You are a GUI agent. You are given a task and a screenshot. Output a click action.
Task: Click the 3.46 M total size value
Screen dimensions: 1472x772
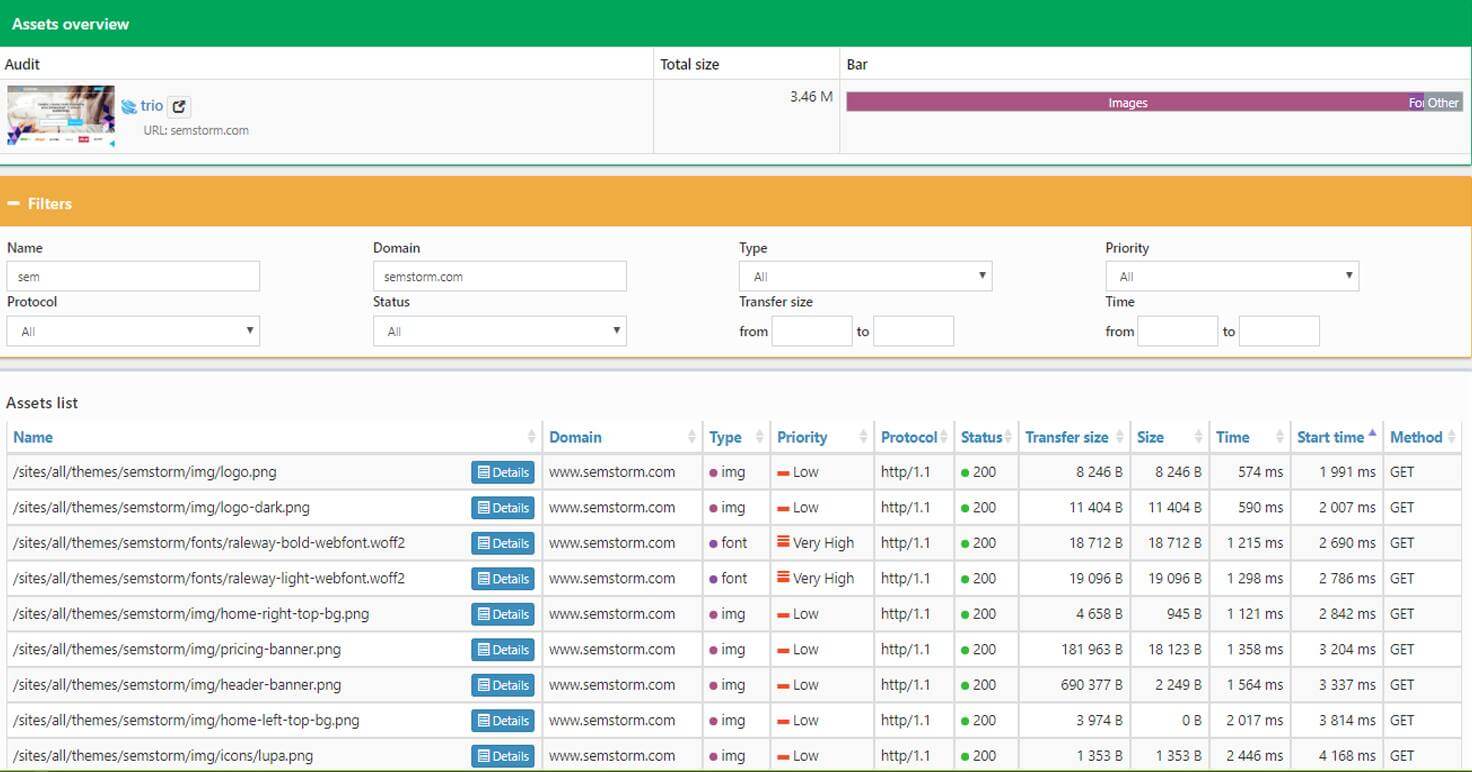811,97
